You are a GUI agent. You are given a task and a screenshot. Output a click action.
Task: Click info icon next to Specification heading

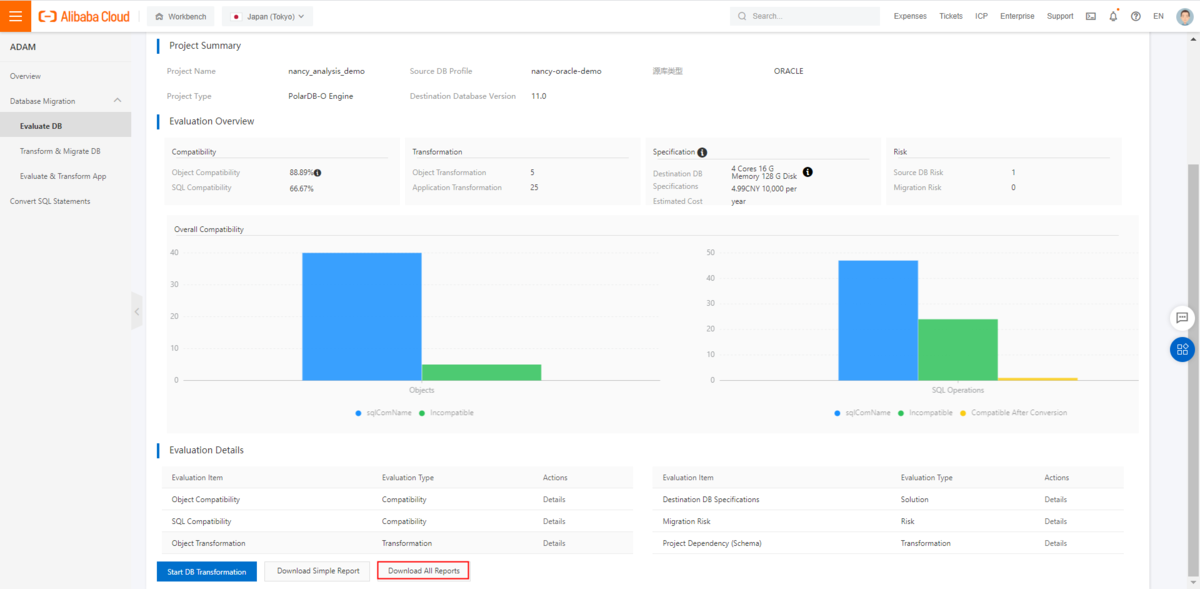tap(702, 152)
